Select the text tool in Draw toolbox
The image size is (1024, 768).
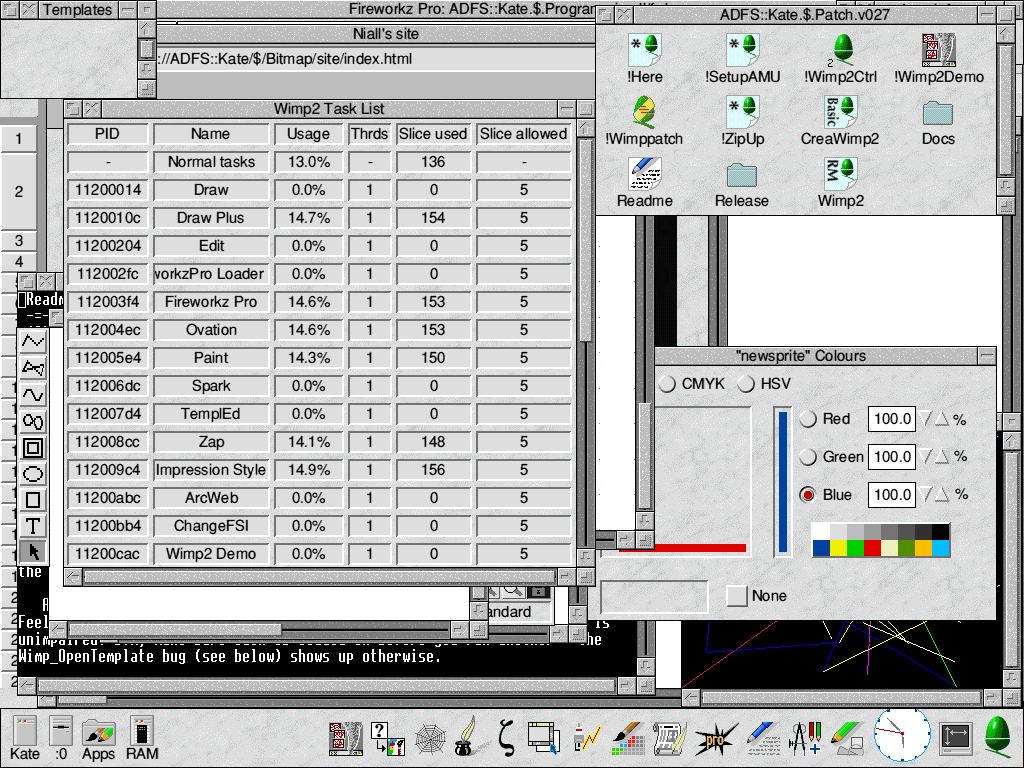(x=33, y=526)
